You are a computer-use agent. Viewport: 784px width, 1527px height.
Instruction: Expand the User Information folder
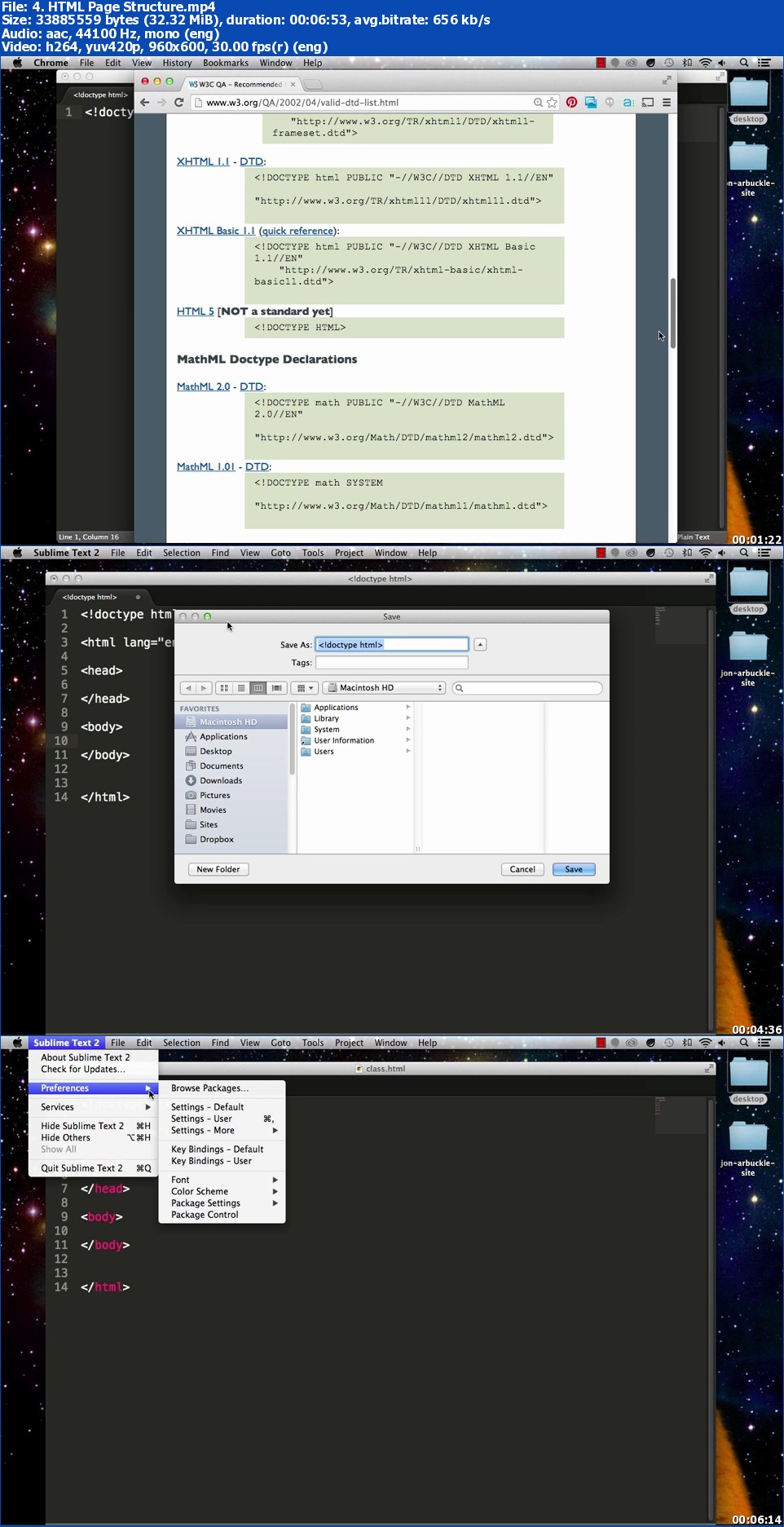coord(407,740)
